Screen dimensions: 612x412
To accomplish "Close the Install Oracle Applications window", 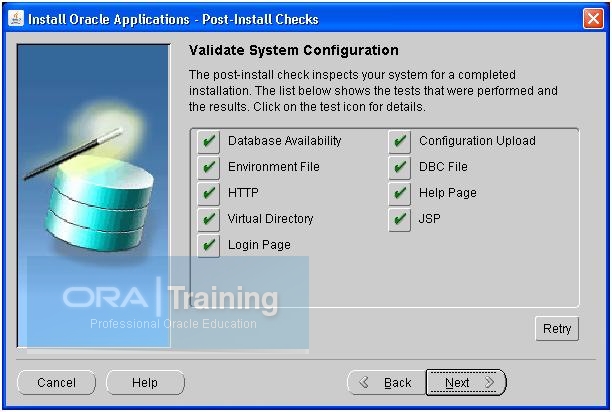I will coord(593,18).
